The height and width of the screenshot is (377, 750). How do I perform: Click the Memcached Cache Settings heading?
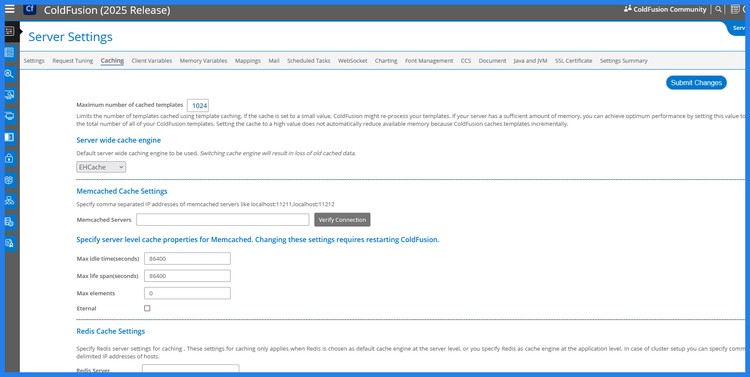[122, 191]
